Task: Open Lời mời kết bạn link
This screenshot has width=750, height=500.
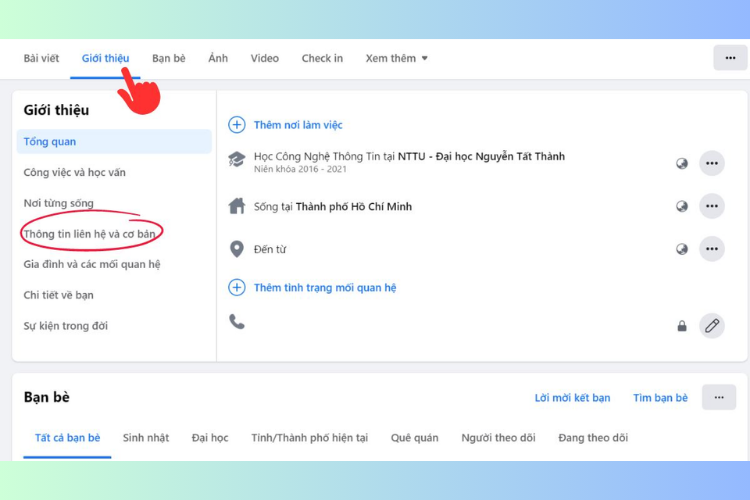Action: (572, 398)
